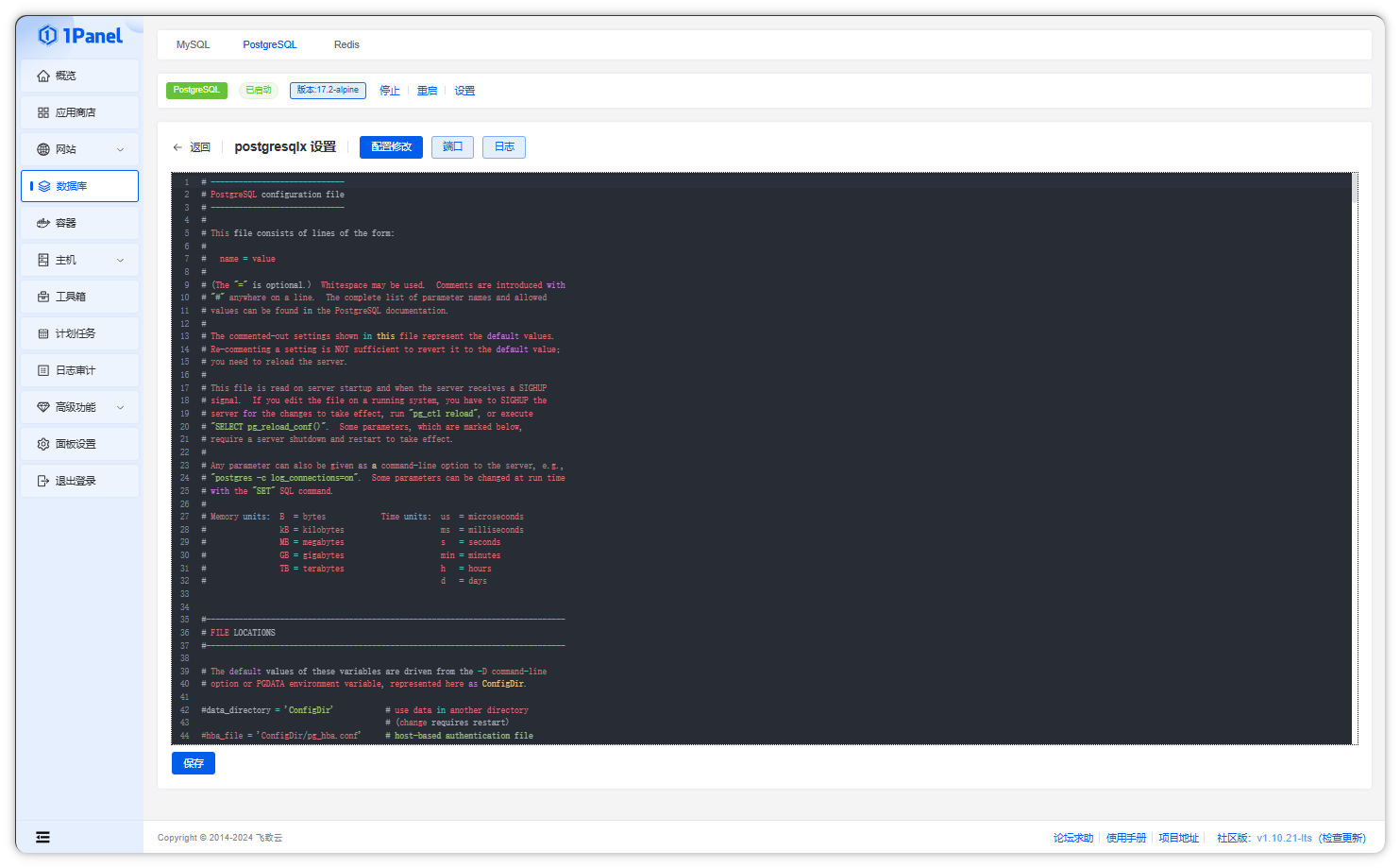Select the 配置修改 tab button
The height and width of the screenshot is (868, 1400).
[391, 147]
